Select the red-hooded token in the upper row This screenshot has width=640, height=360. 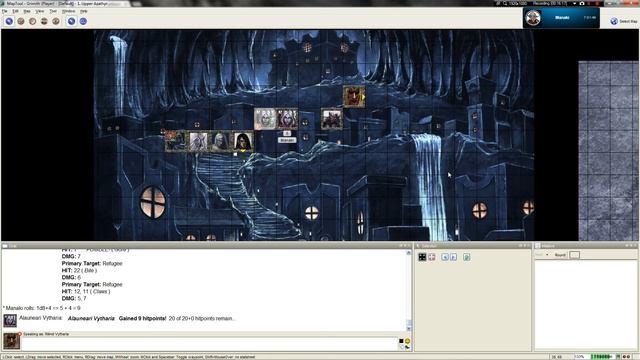pyautogui.click(x=287, y=119)
